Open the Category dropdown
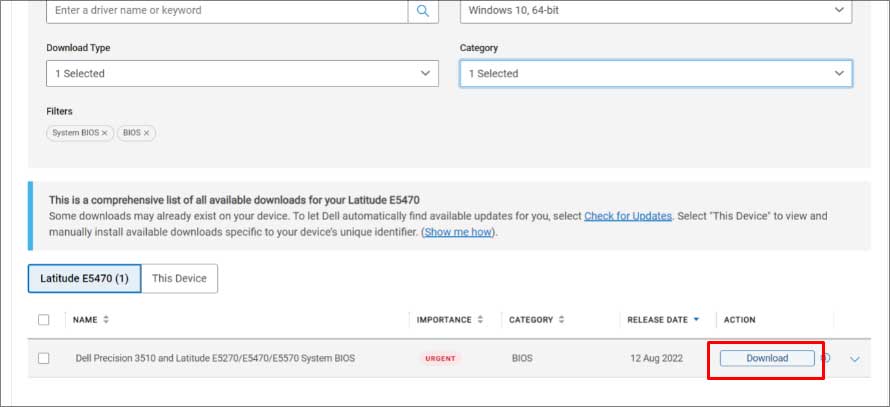Screen dimensions: 890x407 pyautogui.click(x=655, y=73)
